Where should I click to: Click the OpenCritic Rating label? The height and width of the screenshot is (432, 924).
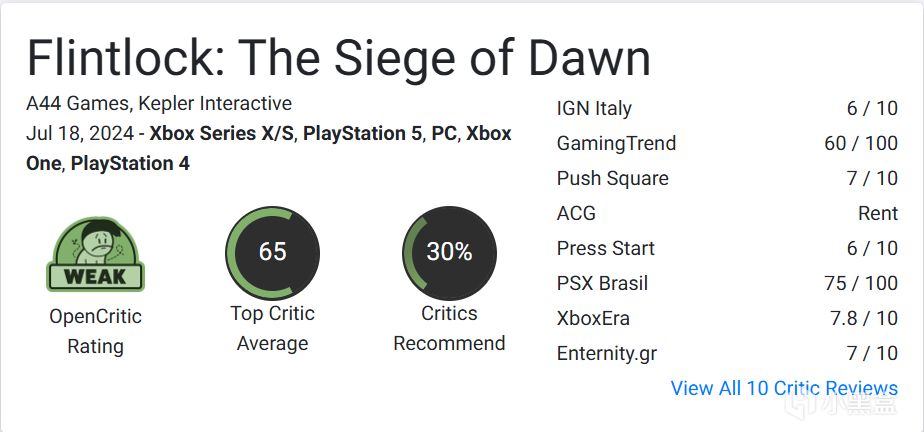tap(95, 331)
